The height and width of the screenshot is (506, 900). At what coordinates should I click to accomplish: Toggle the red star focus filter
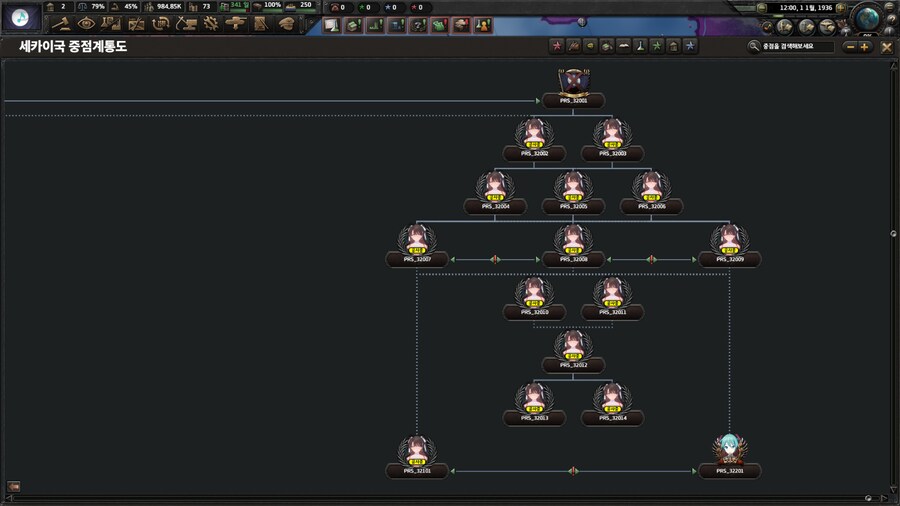point(557,46)
